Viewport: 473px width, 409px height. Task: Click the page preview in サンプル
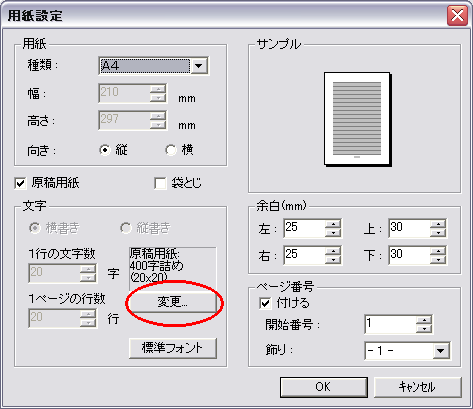click(x=357, y=119)
